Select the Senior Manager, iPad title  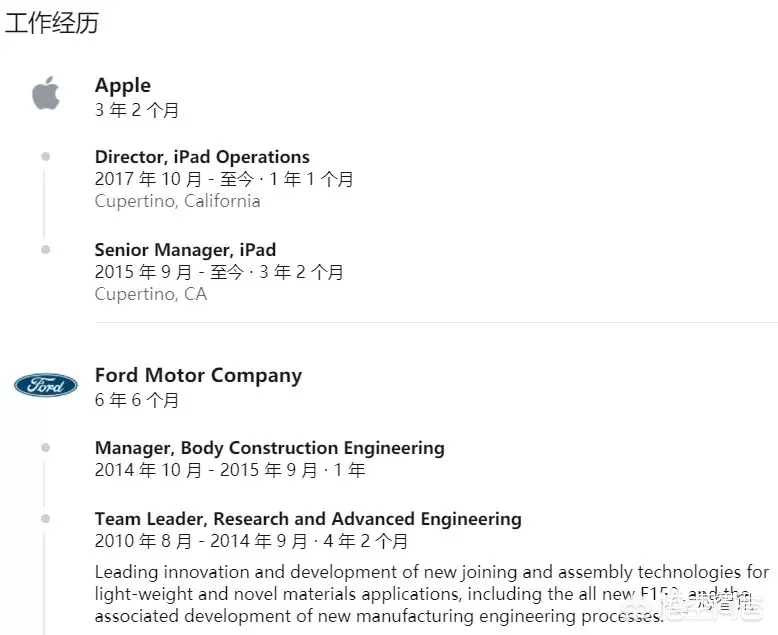(x=185, y=250)
